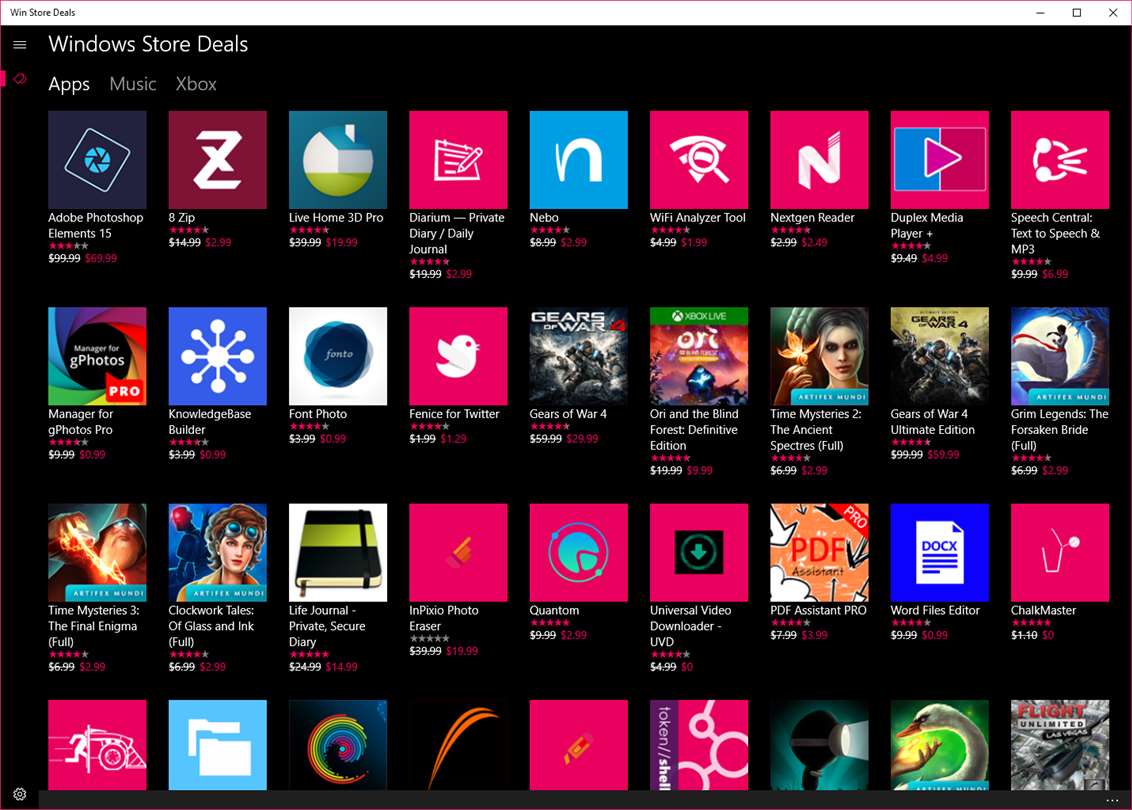Viewport: 1132px width, 810px height.
Task: Switch to the Apps tab
Action: click(x=69, y=84)
